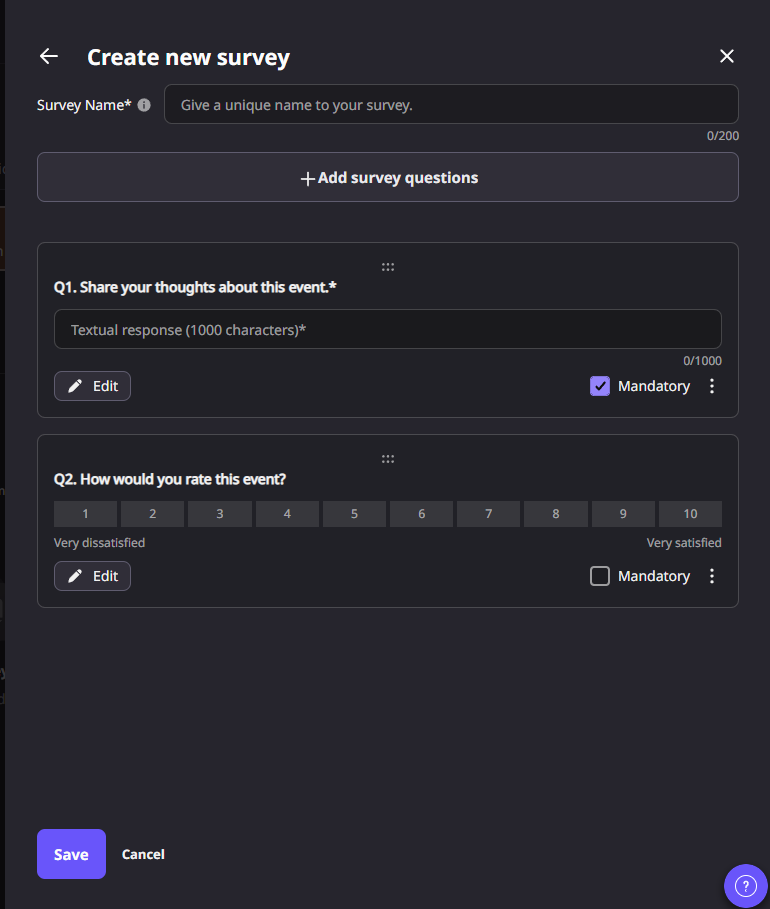Click the back arrow icon
The image size is (770, 909).
click(48, 57)
